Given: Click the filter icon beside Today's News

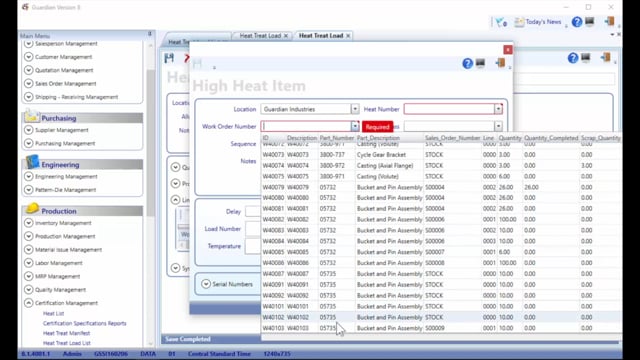Looking at the screenshot, I should coord(501,22).
